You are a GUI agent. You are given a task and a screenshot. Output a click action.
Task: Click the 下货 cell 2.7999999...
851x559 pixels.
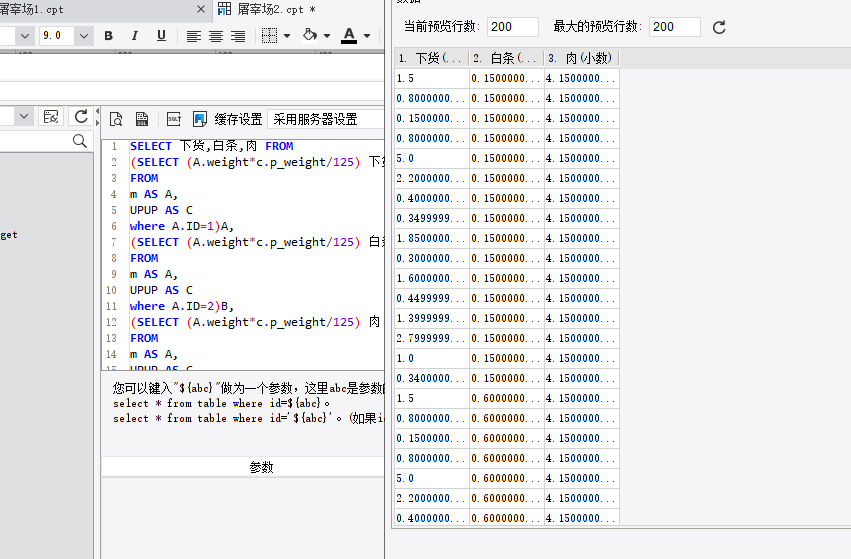[x=432, y=338]
